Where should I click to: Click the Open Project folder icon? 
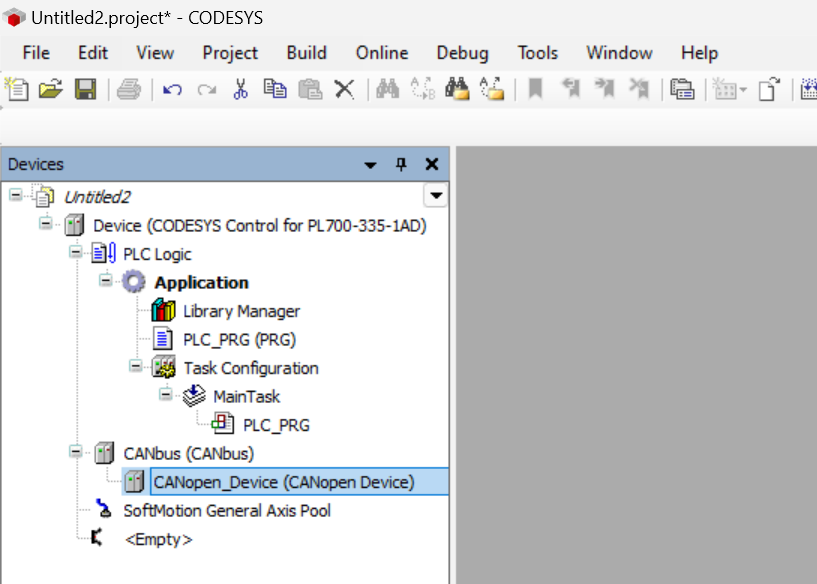(x=51, y=89)
